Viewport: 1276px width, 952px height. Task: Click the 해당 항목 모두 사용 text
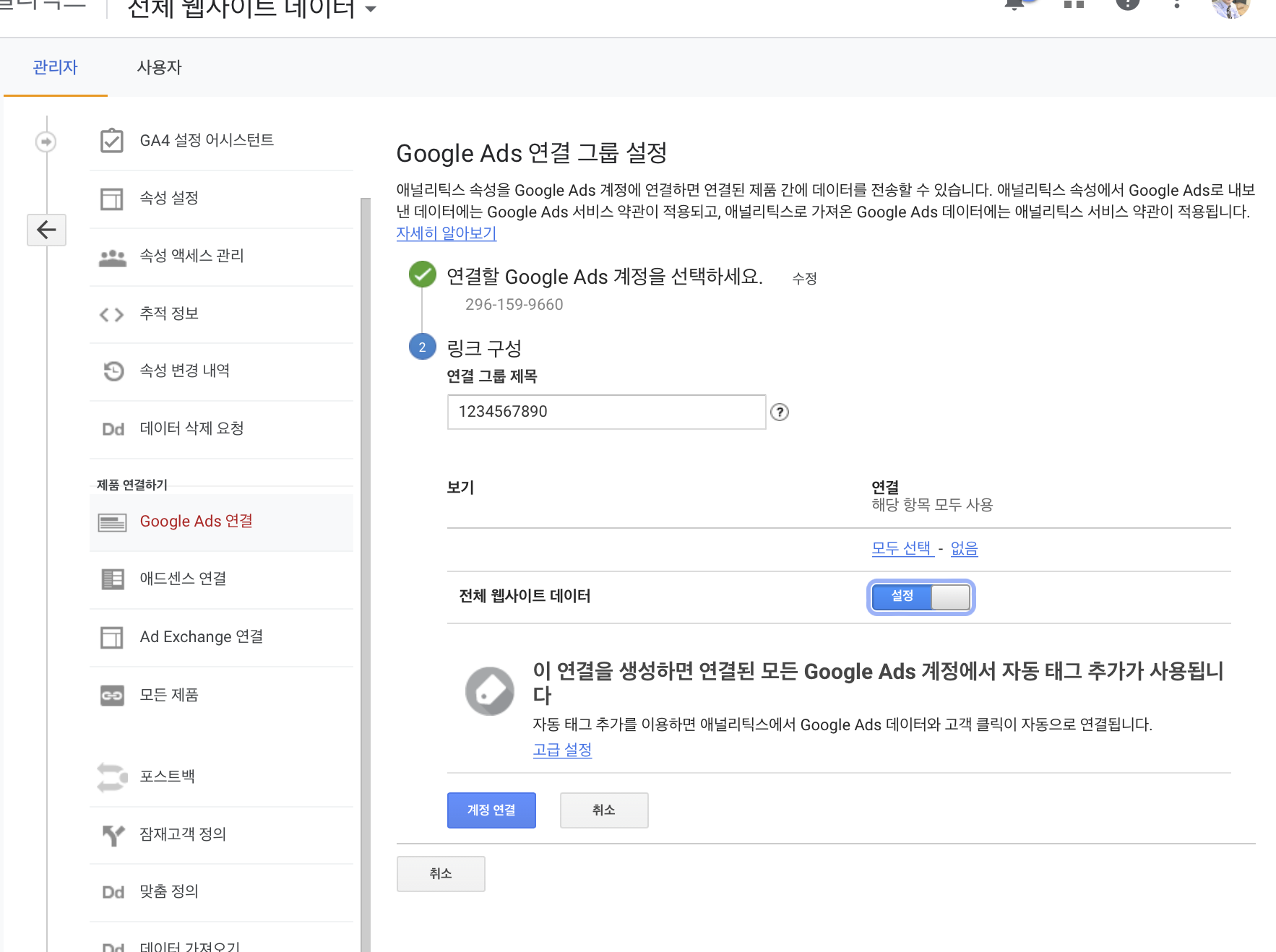932,505
